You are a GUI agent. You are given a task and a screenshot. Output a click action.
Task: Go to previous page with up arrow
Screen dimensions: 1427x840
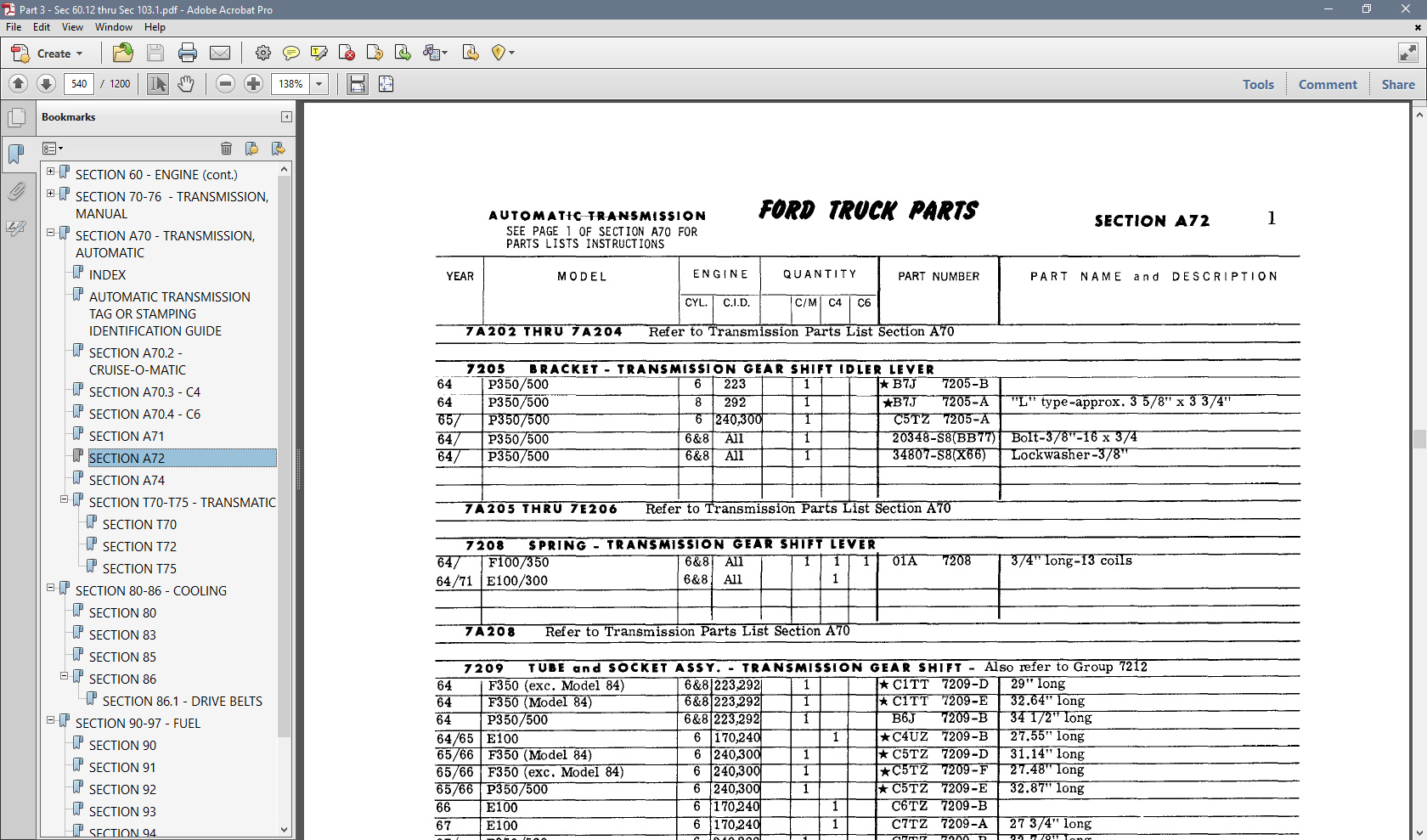(x=18, y=83)
